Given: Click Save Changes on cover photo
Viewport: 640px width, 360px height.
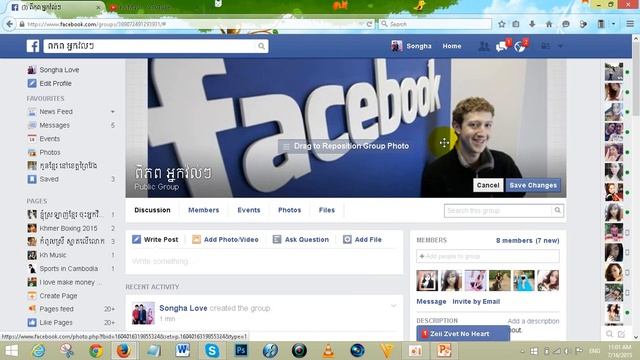Looking at the screenshot, I should point(533,185).
